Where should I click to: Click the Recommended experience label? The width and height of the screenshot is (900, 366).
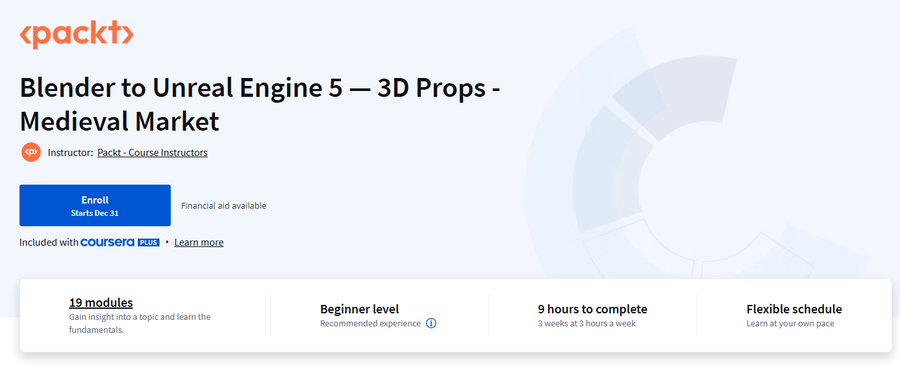[370, 324]
